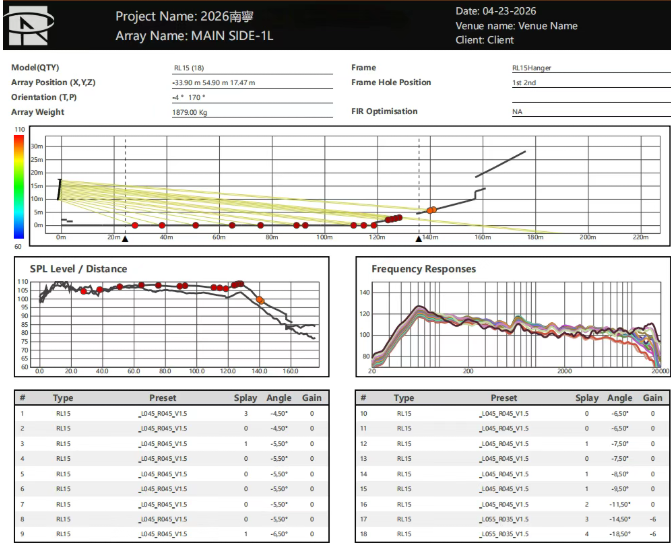Screen dimensions: 671x544
Task: Click the SPL color scale bar
Action: [x=19, y=187]
